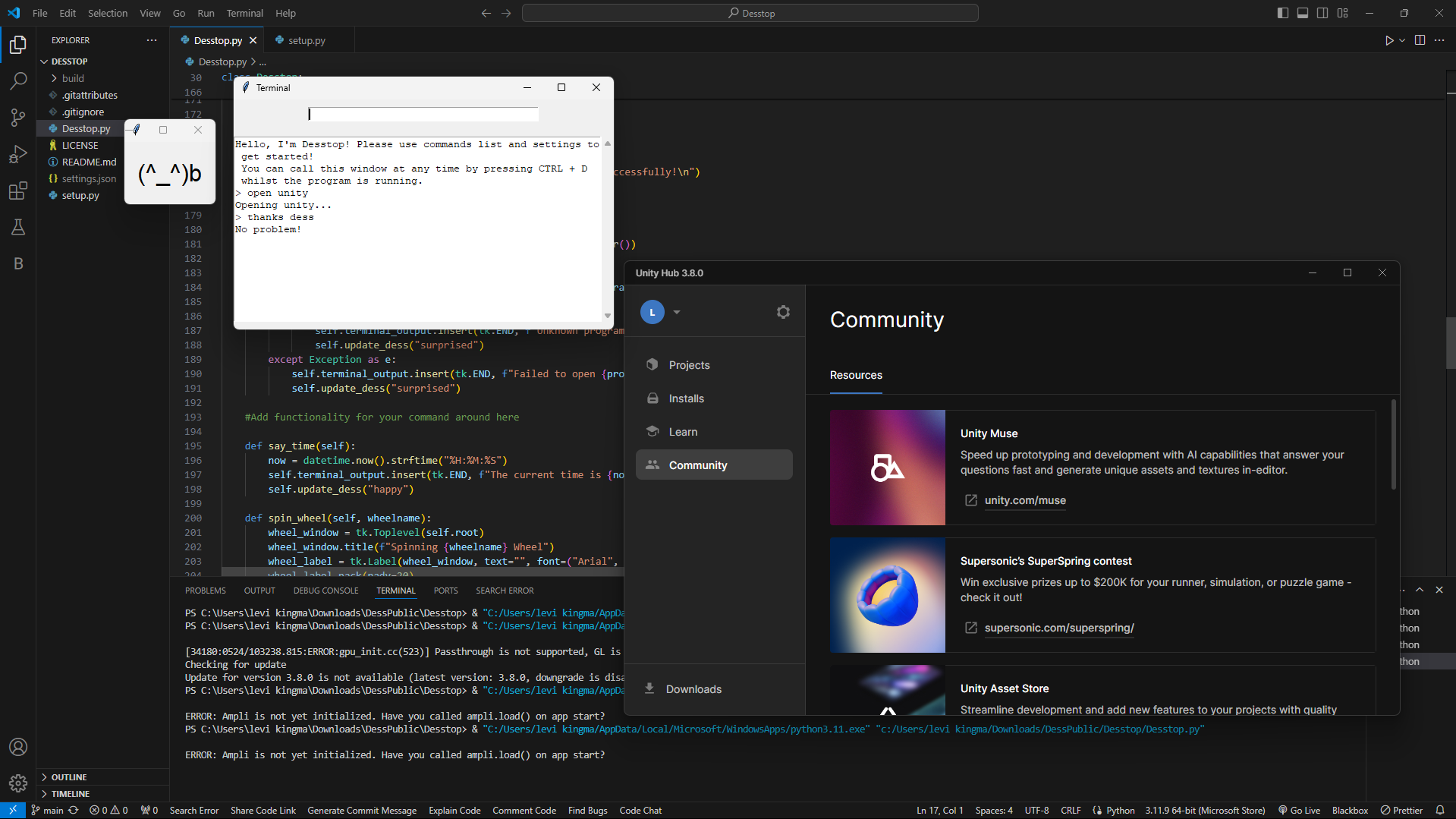Open the Terminal menu
Screen dimensions: 1456x819
(x=244, y=13)
